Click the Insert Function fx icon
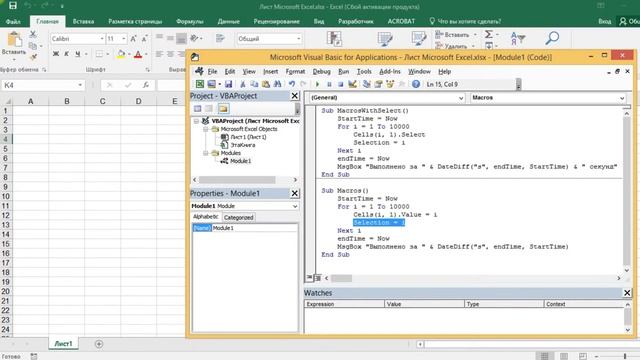This screenshot has width=640, height=360. point(145,85)
